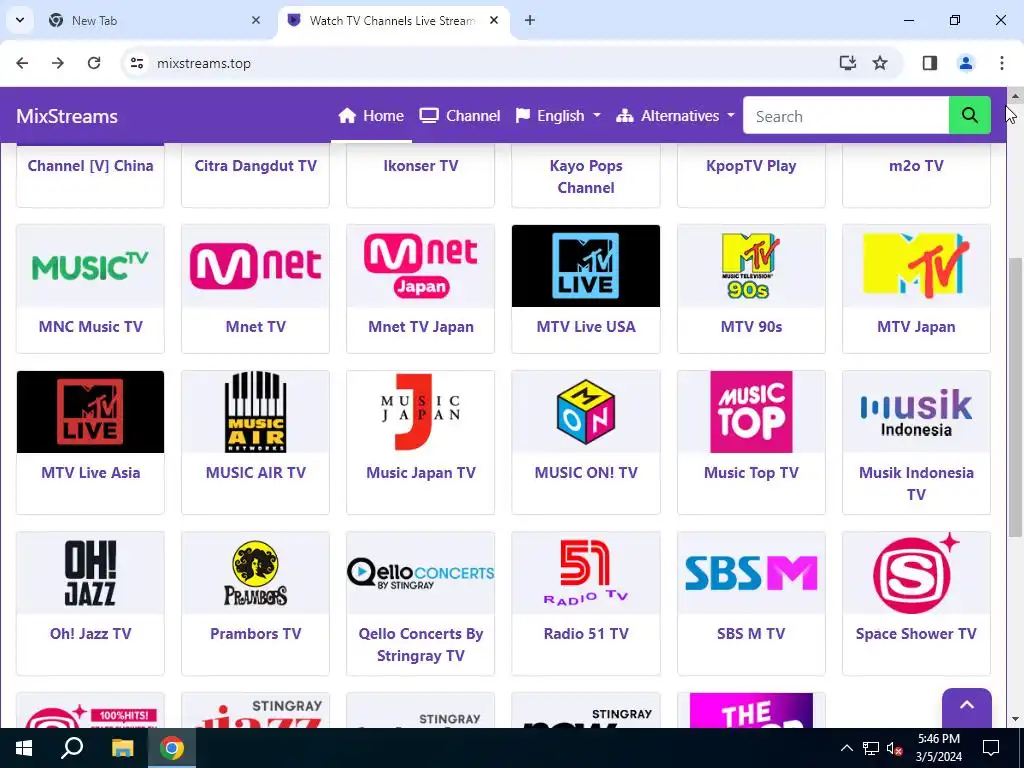The width and height of the screenshot is (1024, 768).
Task: Open the Channel nav item
Action: 460,116
